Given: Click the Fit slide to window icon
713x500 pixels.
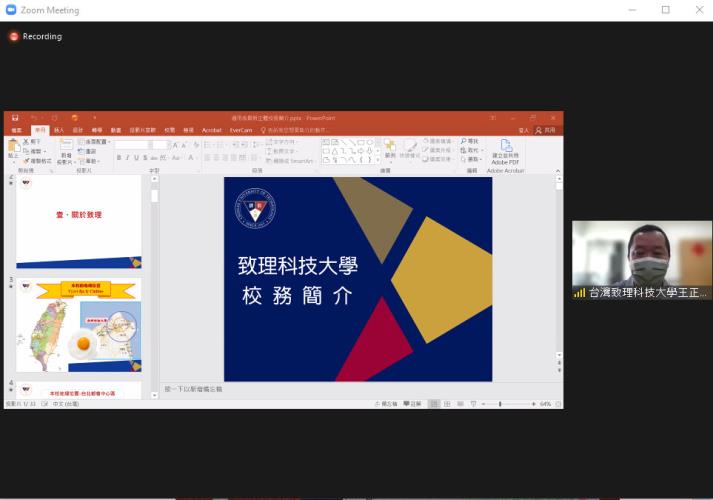Looking at the screenshot, I should coord(558,404).
